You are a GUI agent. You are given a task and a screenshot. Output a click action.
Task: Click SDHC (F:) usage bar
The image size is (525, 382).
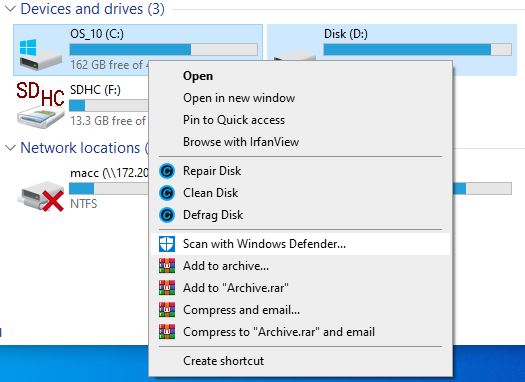[x=109, y=105]
